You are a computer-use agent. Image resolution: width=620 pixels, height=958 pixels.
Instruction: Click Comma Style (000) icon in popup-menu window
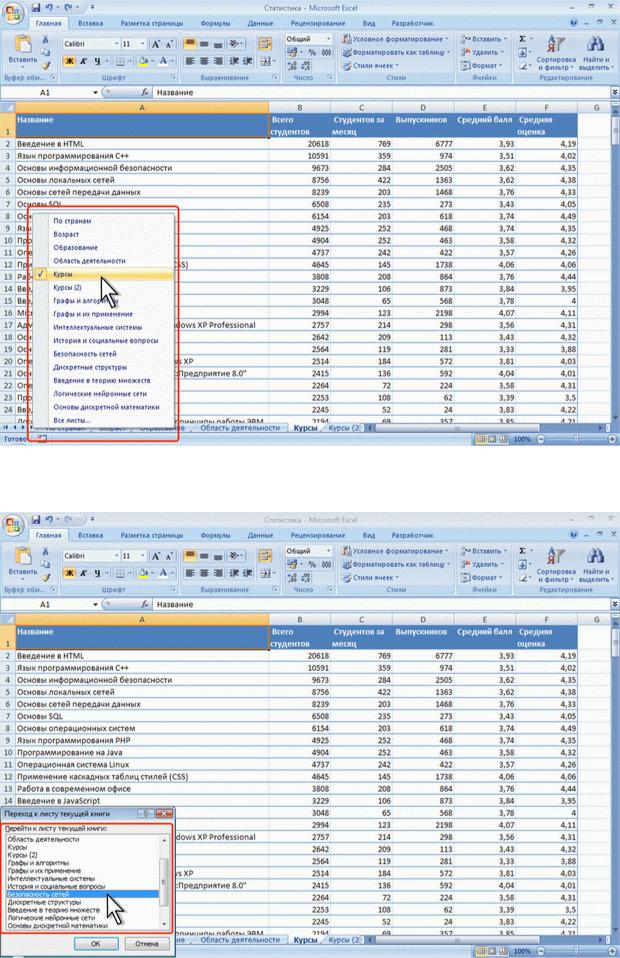click(327, 53)
